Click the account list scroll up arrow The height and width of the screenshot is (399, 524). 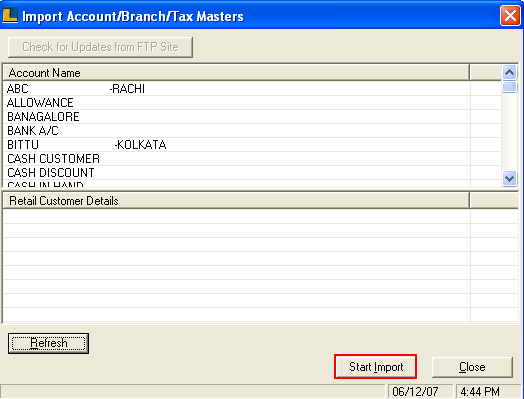pyautogui.click(x=509, y=73)
